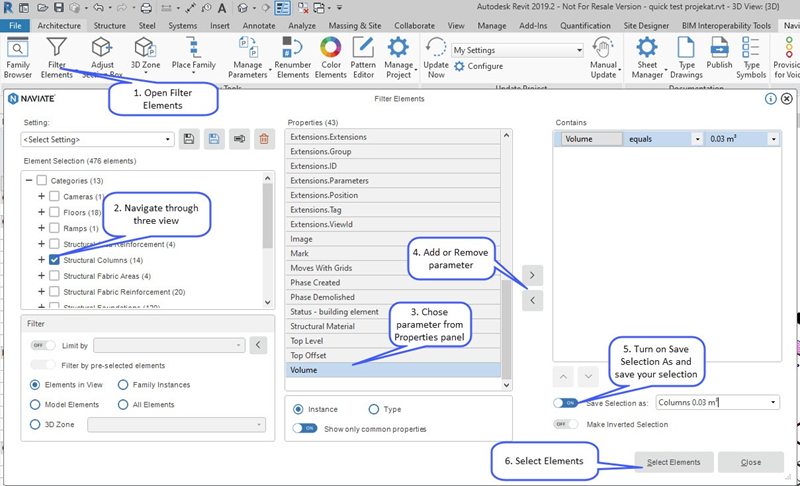800x486 pixels.
Task: Open the equals condition dropdown
Action: point(696,140)
